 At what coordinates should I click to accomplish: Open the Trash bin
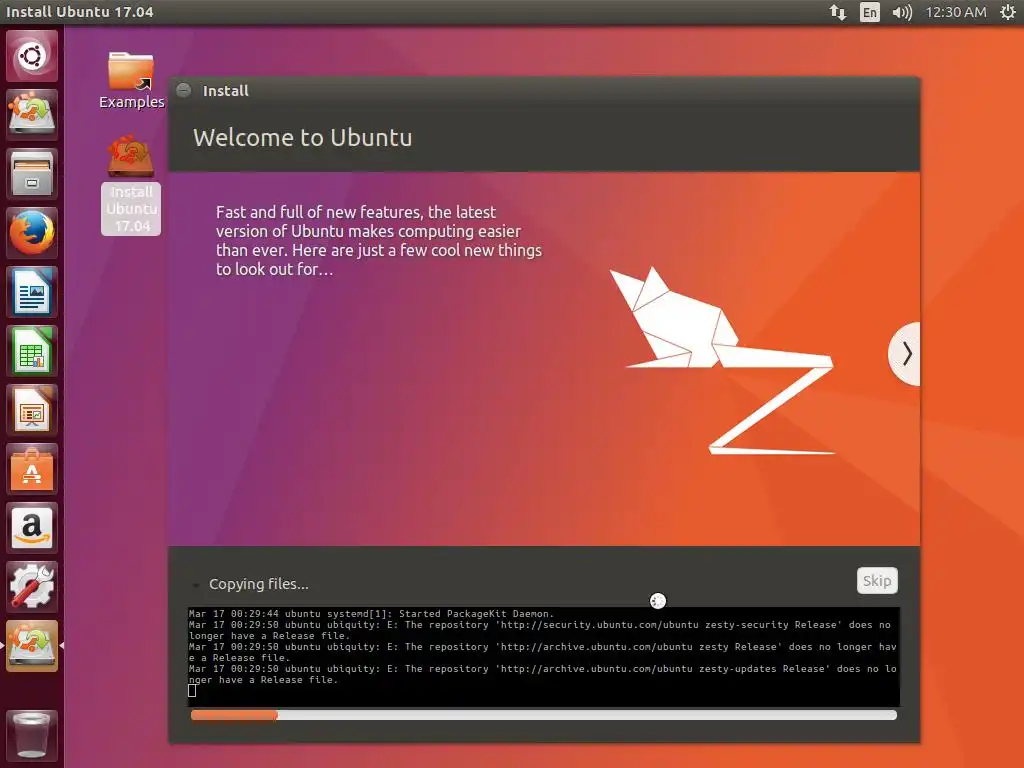coord(31,735)
